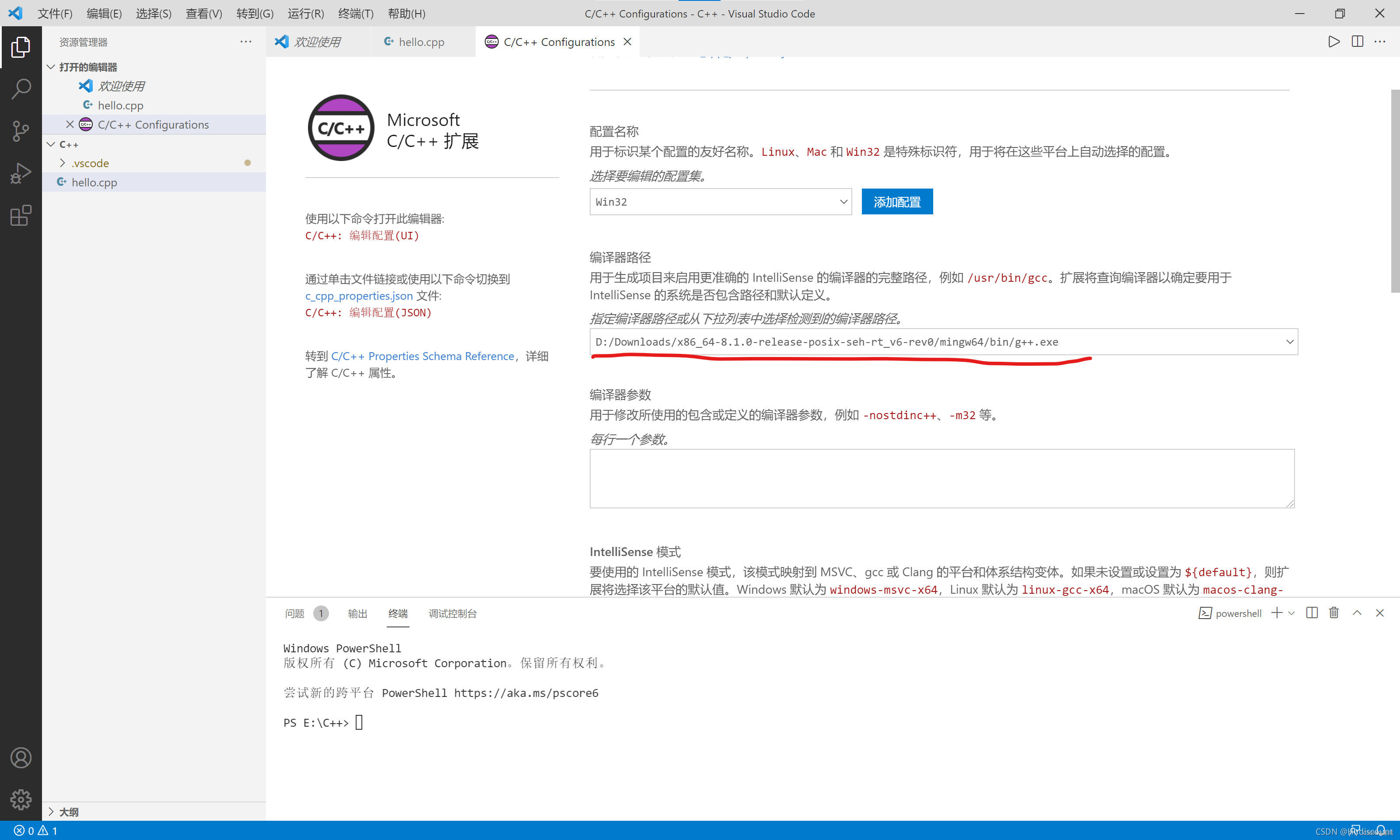Click the 添加配置 button
This screenshot has height=840, width=1400.
[897, 202]
